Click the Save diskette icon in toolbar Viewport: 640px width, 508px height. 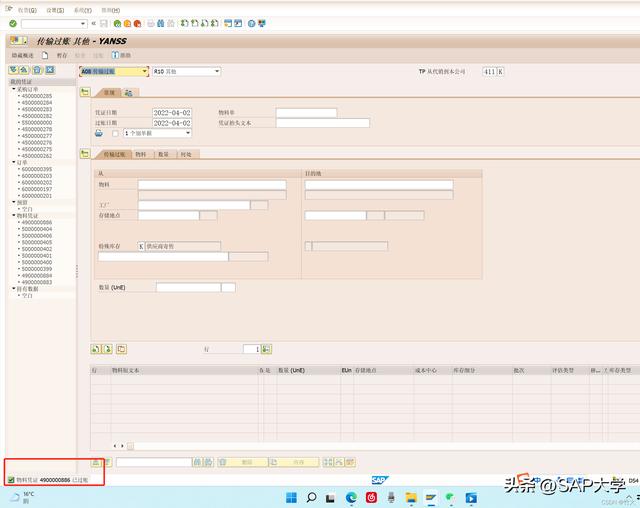point(104,24)
